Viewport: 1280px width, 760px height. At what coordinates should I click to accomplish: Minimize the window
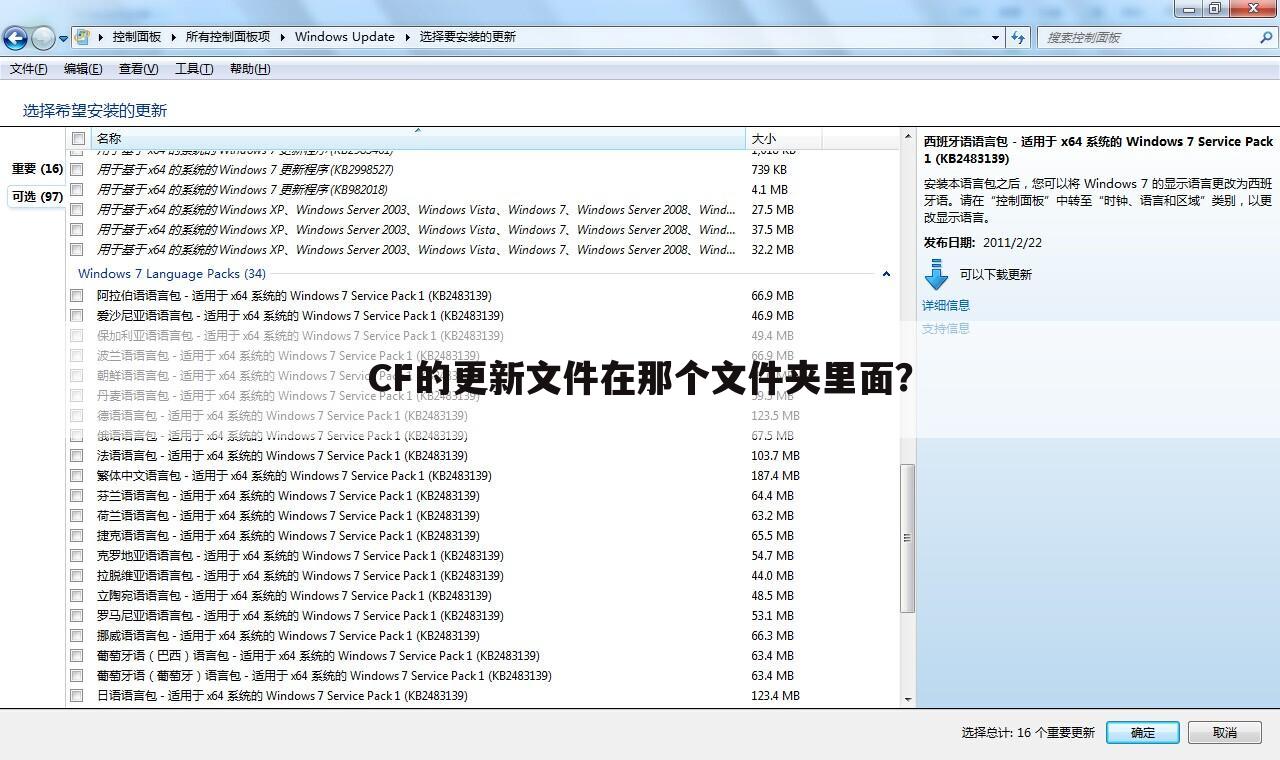point(1190,9)
